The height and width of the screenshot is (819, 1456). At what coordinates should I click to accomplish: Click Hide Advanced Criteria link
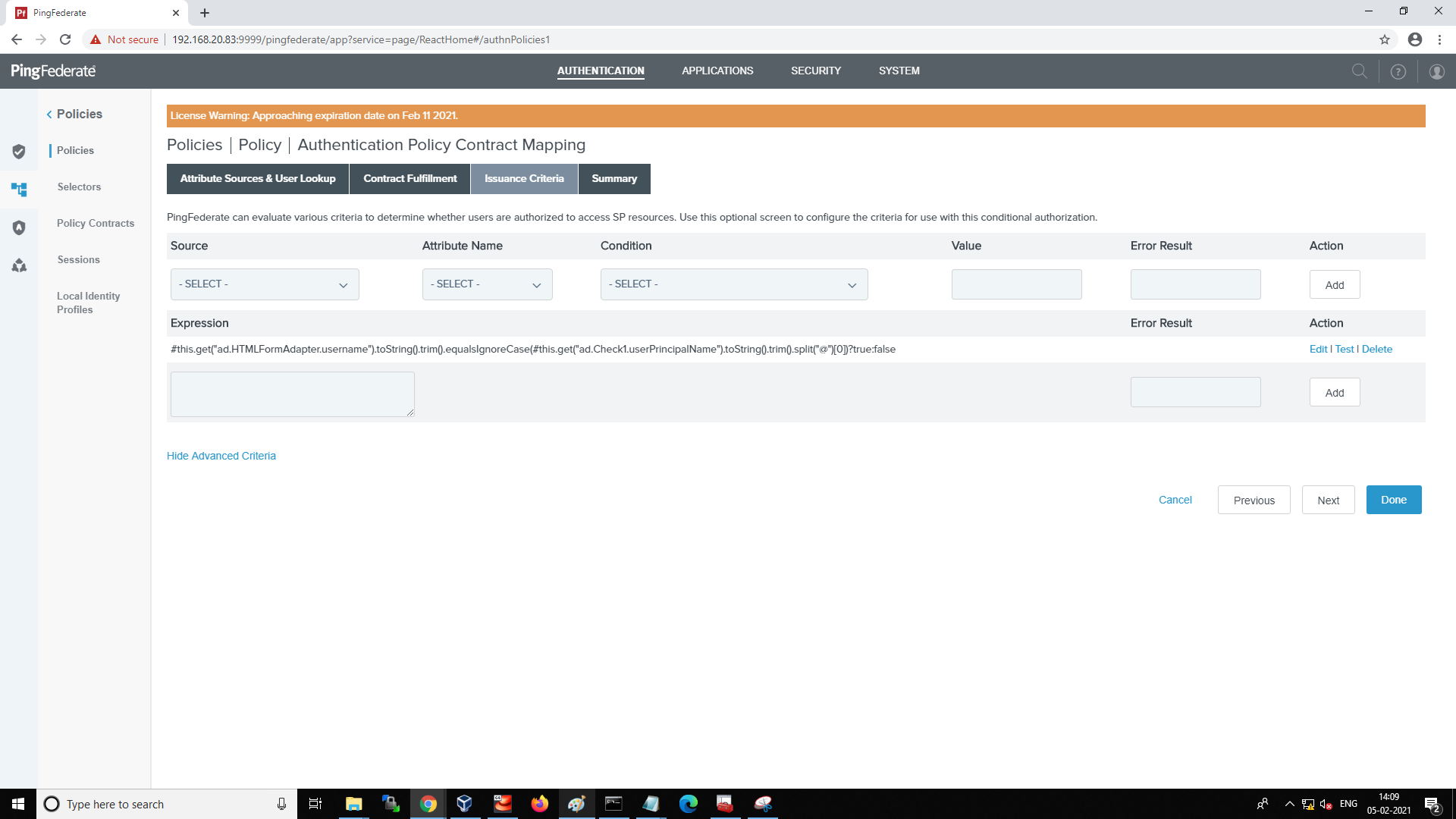[x=221, y=456]
